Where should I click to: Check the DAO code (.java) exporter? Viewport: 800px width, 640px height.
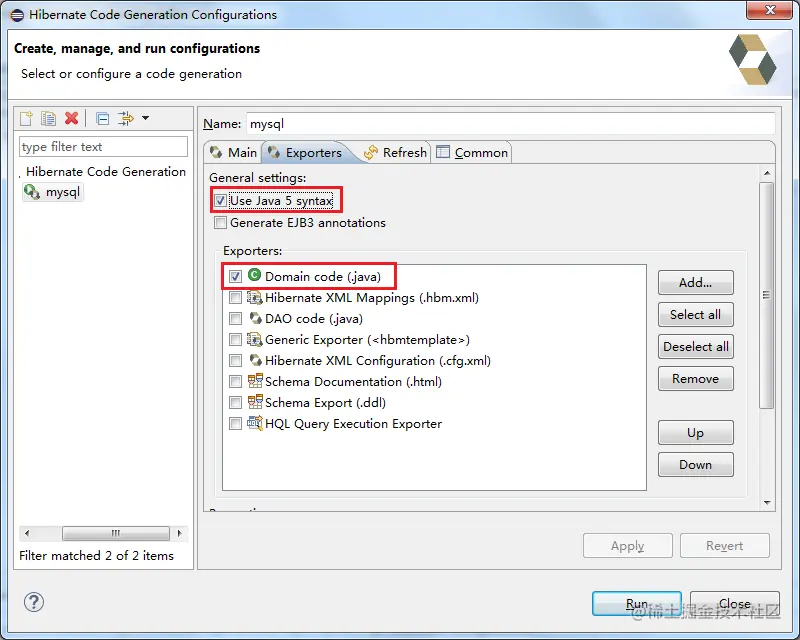236,318
